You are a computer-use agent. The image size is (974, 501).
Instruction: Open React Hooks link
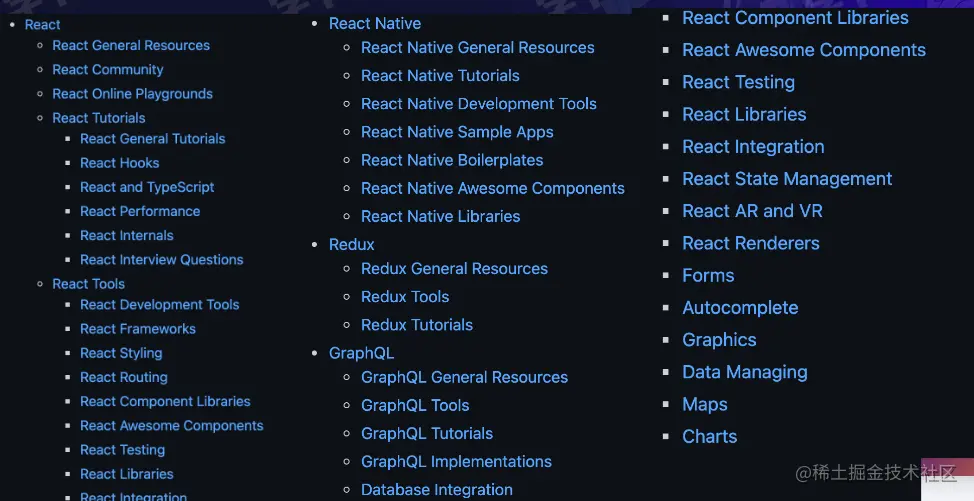119,163
